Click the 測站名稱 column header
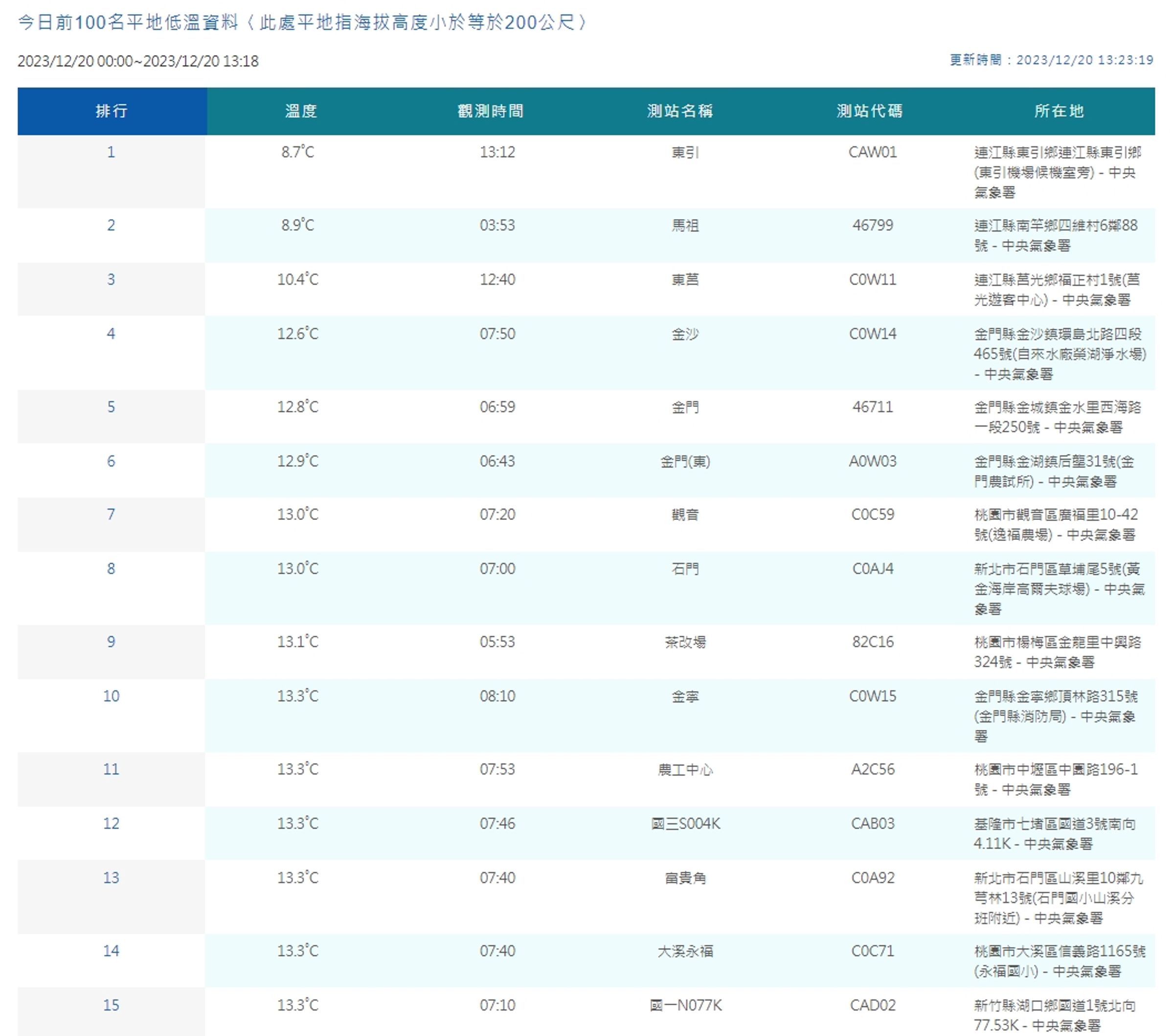1174x1036 pixels. [x=680, y=111]
